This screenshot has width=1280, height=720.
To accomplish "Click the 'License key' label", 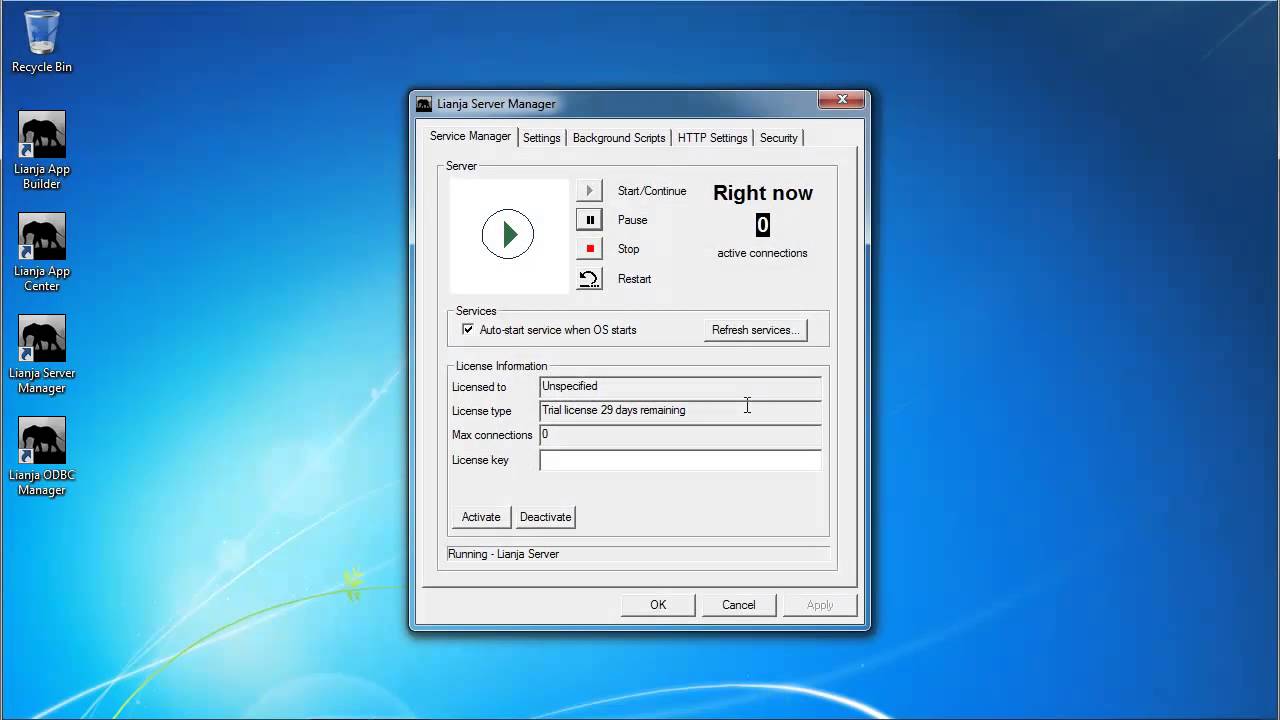I will point(480,460).
